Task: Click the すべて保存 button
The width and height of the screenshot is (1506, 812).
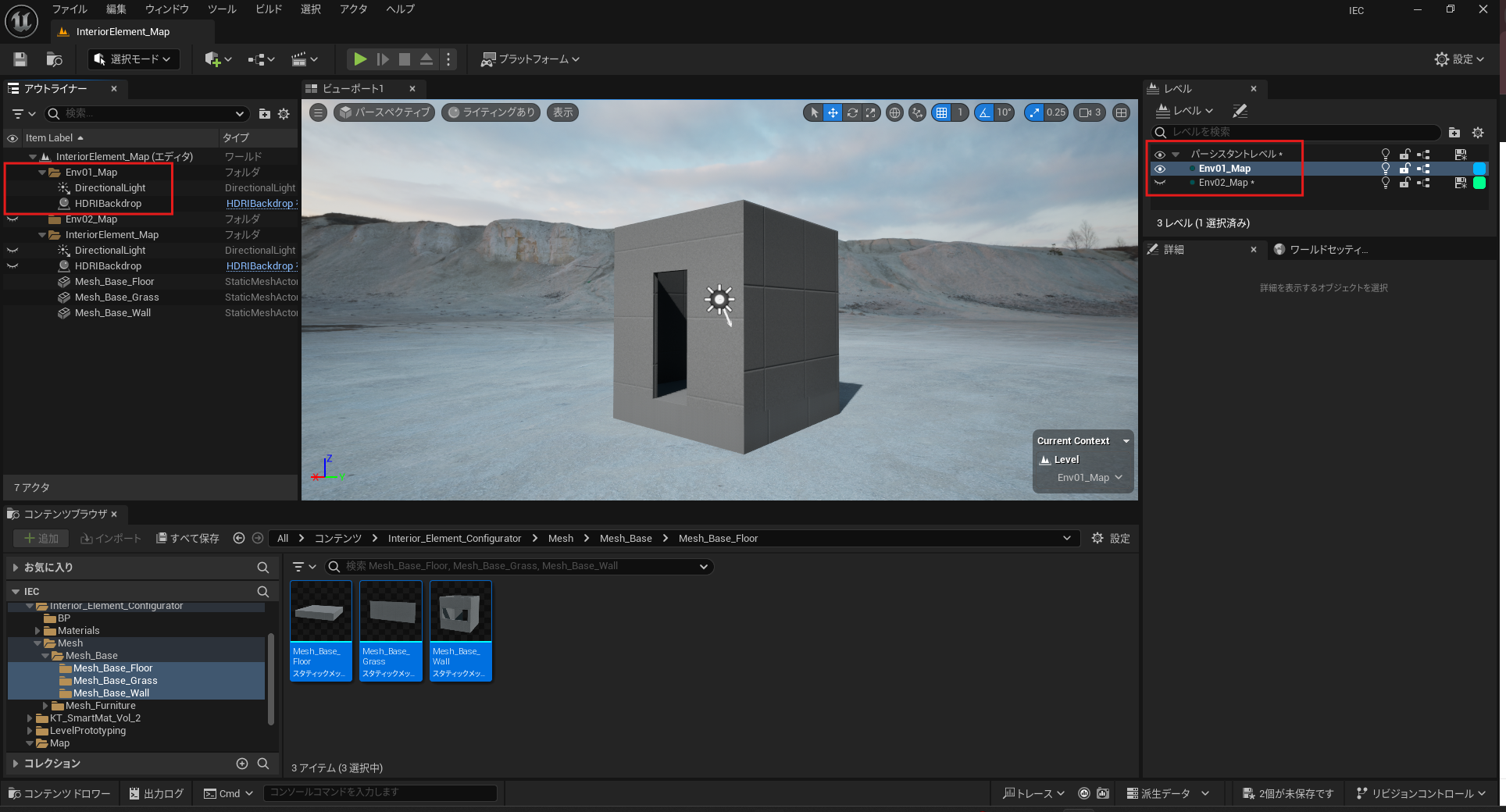Action: (187, 539)
